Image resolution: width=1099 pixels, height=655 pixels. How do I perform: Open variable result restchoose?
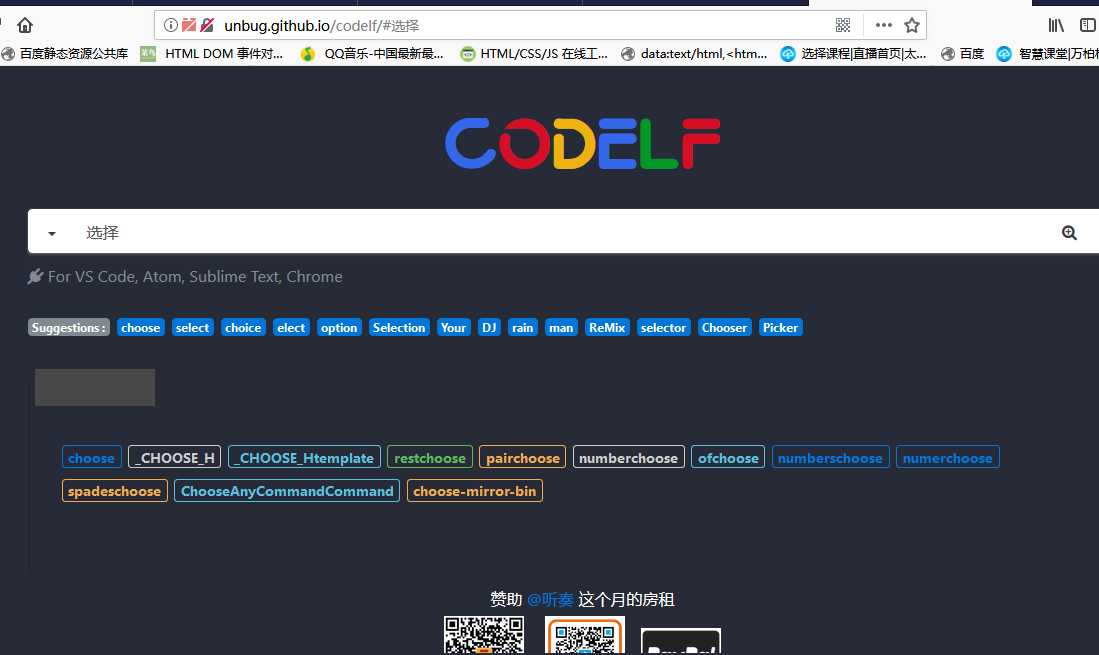[430, 457]
